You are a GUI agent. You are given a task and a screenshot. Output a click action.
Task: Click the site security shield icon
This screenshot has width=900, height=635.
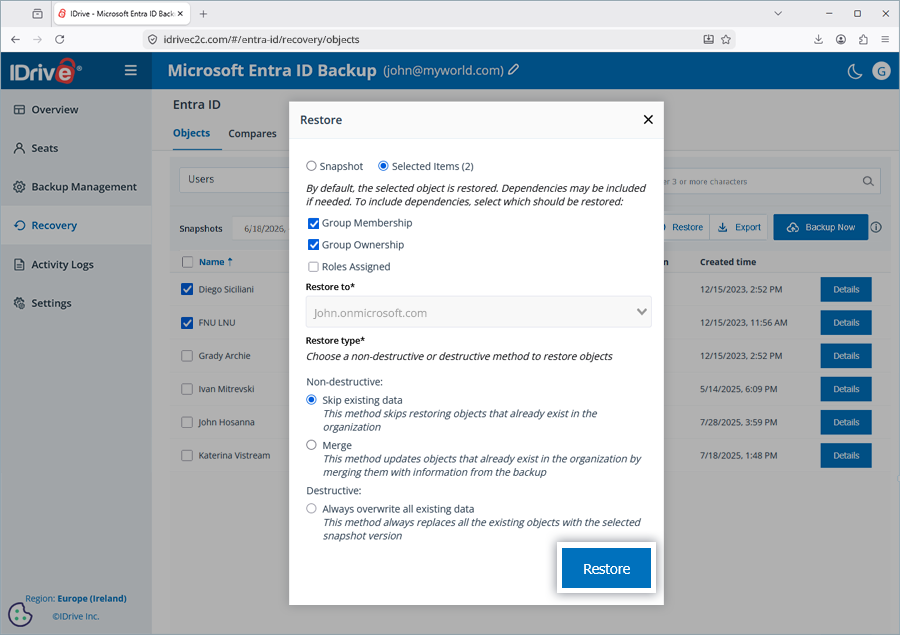152,39
